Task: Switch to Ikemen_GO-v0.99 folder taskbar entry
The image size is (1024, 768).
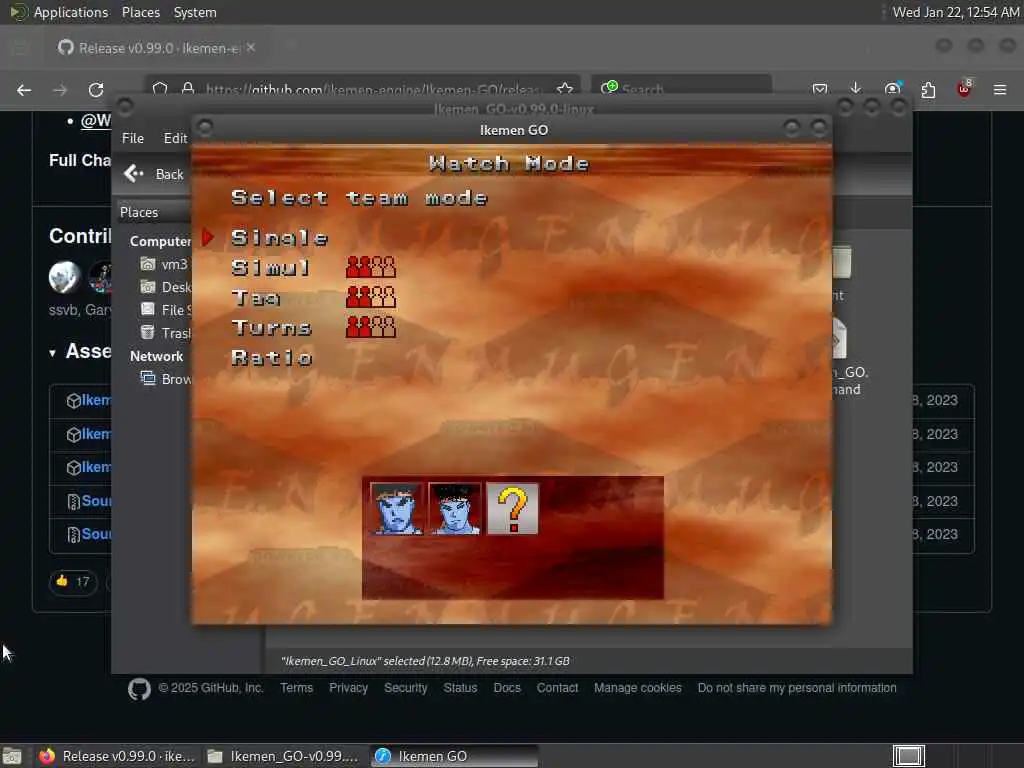Action: (x=284, y=756)
